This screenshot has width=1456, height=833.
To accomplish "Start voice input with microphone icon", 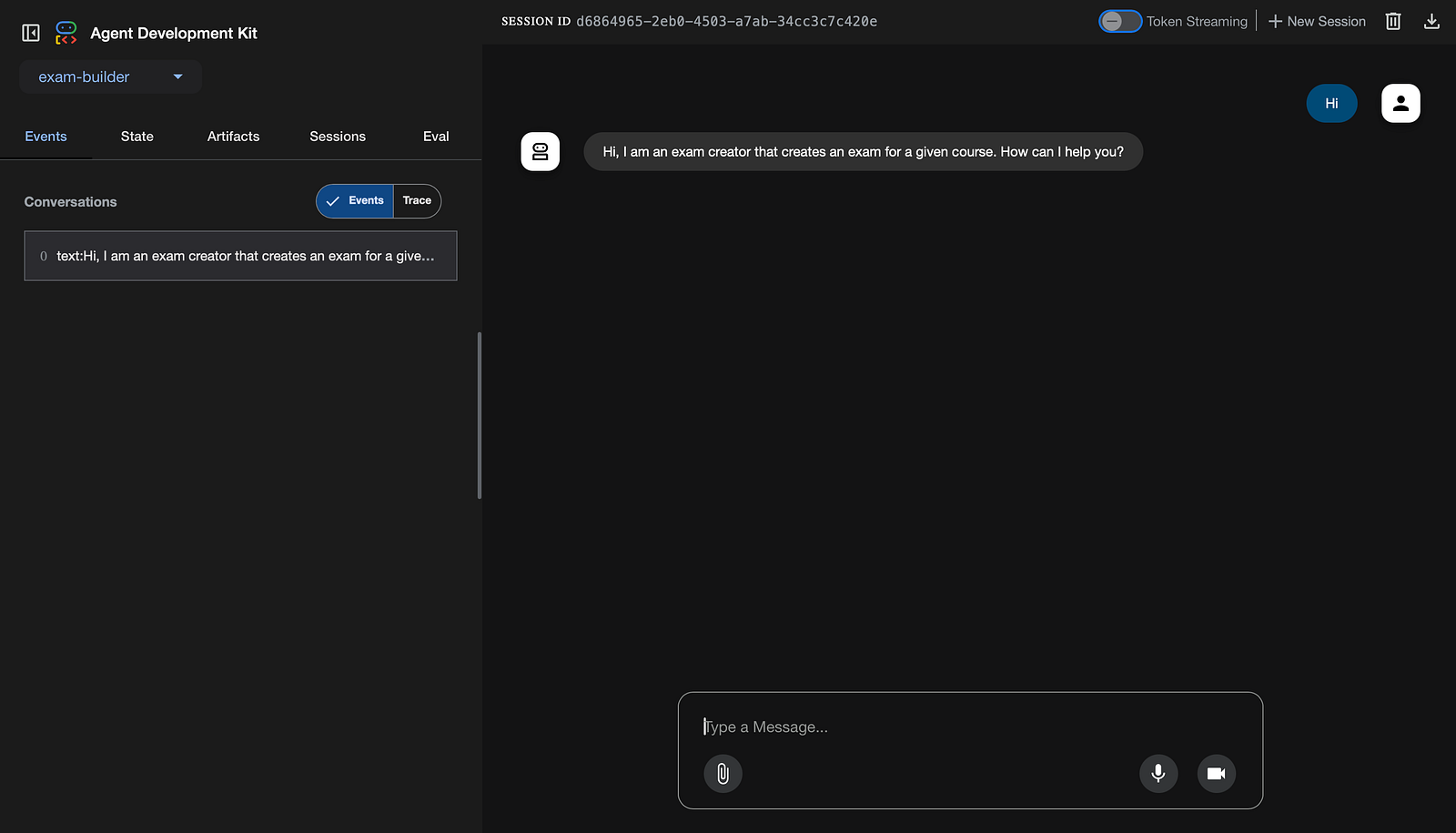I will tap(1158, 774).
